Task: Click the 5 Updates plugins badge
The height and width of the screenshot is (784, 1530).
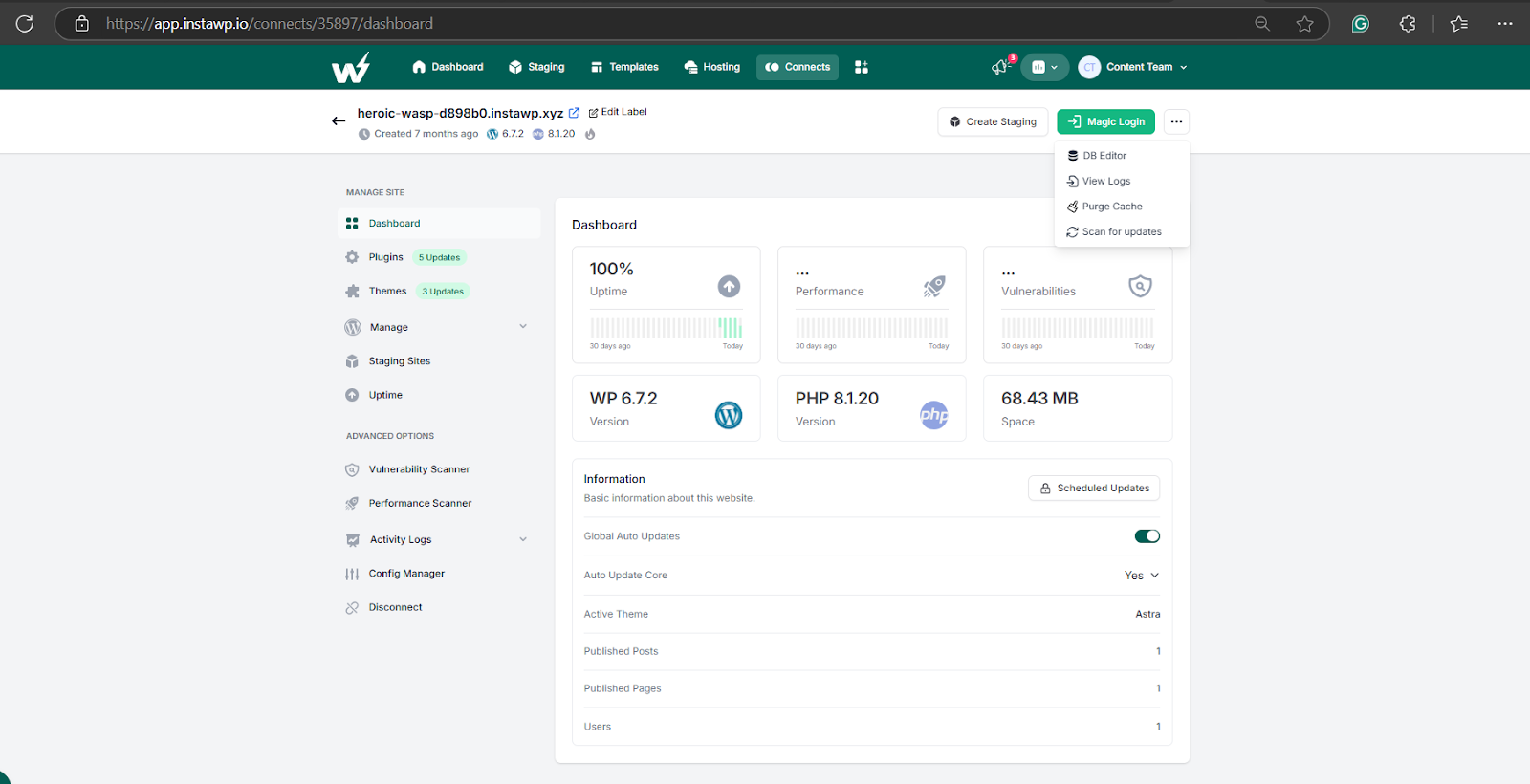Action: tap(440, 257)
